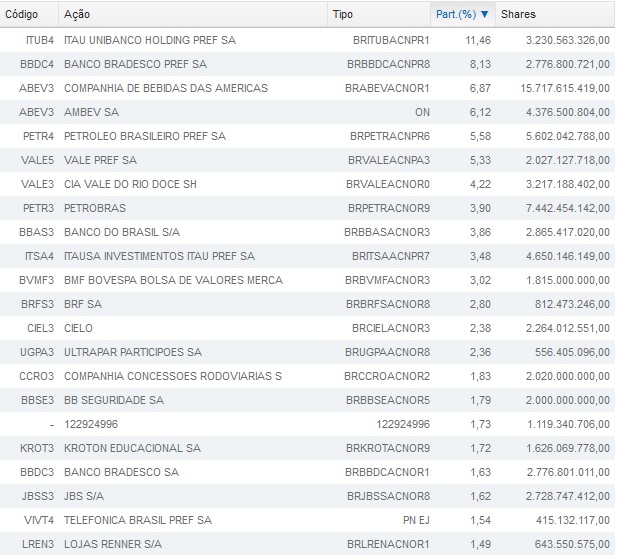This screenshot has width=618, height=555.
Task: Select the LREN3 Lojas Renner row
Action: pos(113,544)
